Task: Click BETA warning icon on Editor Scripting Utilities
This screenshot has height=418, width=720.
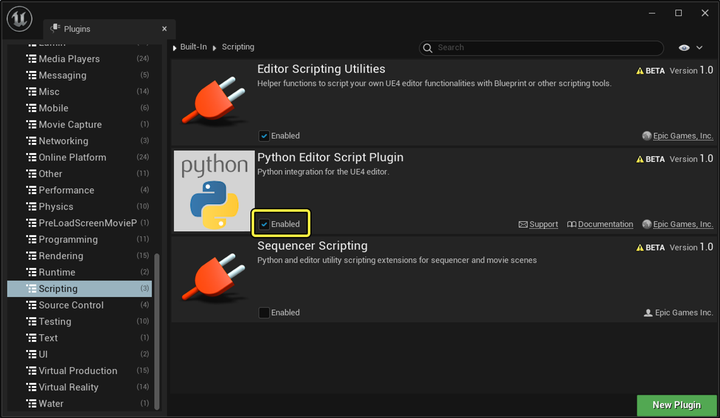Action: 640,71
